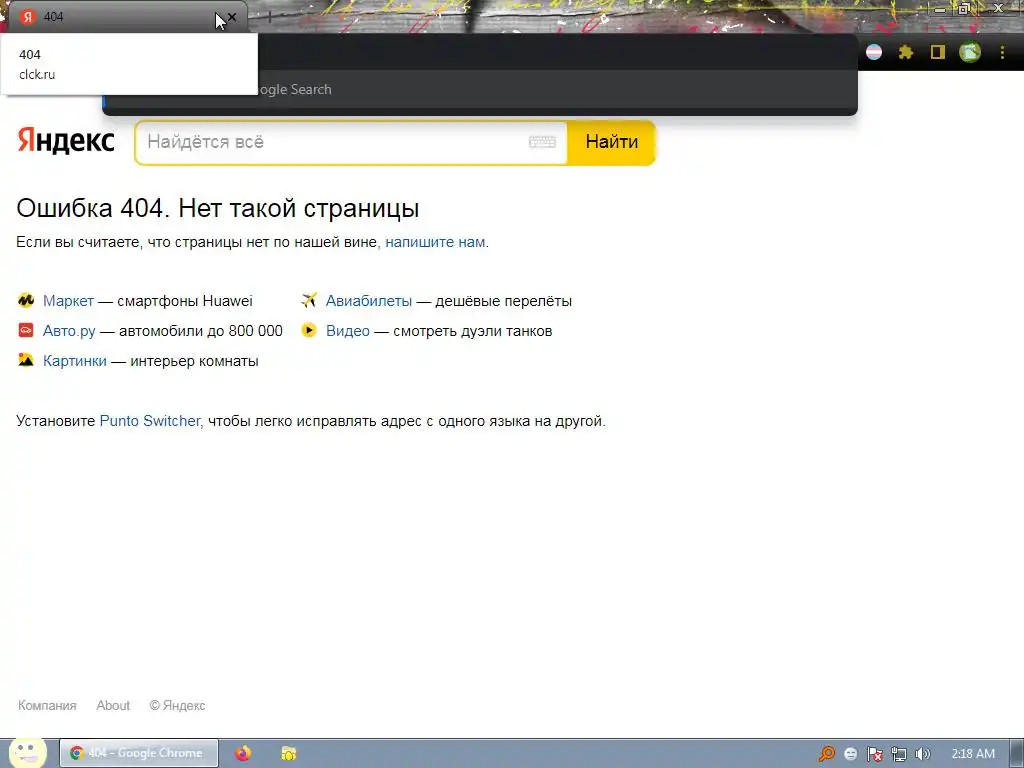1024x768 pixels.
Task: Click the Show desktop strip at taskbar end
Action: 1017,753
